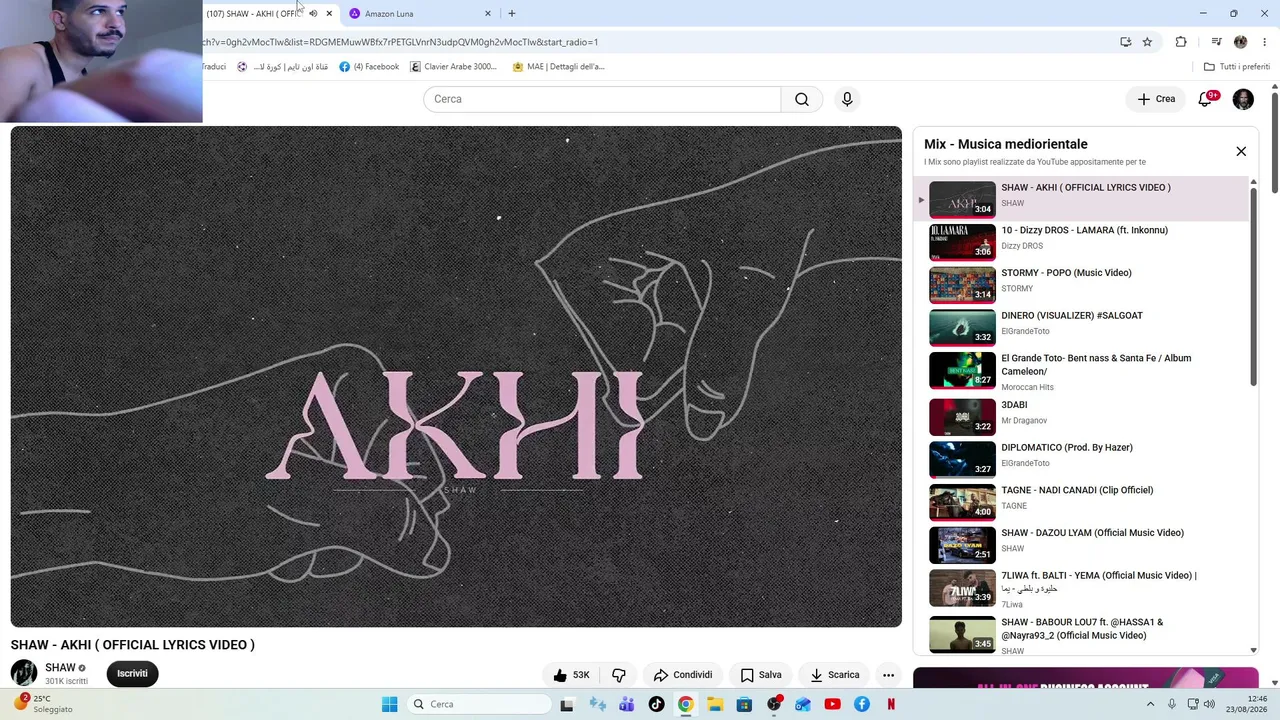1280x720 pixels.
Task: Open Chrome's three-dot menu
Action: pos(1265,42)
